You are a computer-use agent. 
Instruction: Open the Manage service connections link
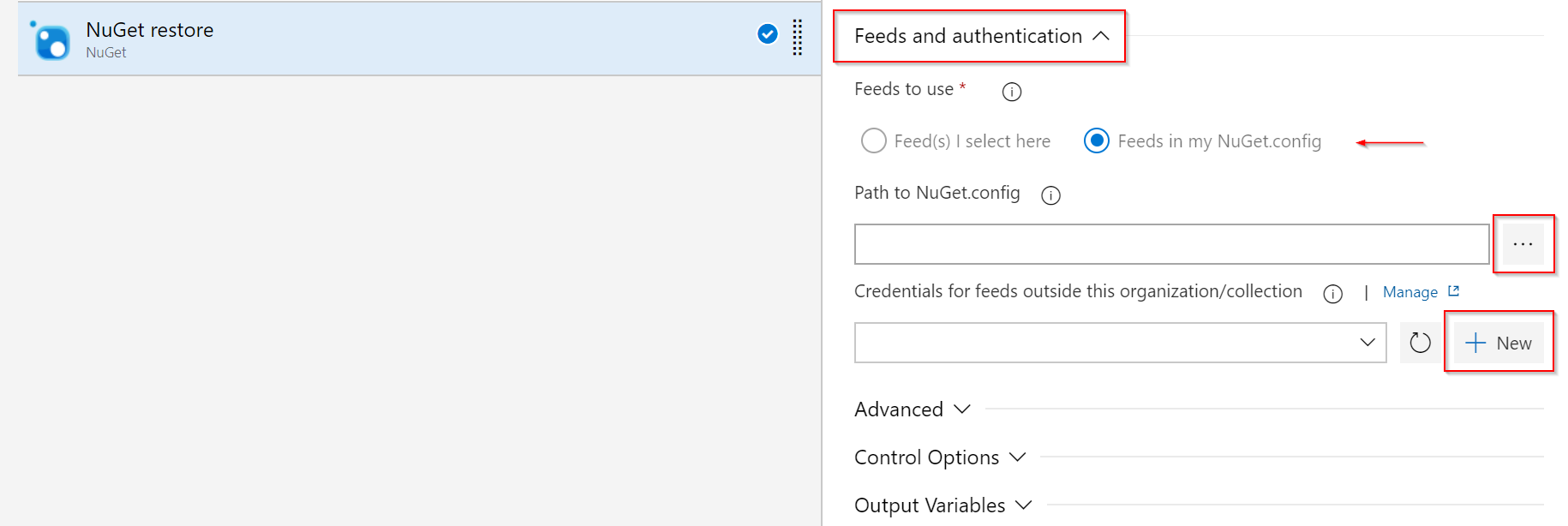(1410, 292)
